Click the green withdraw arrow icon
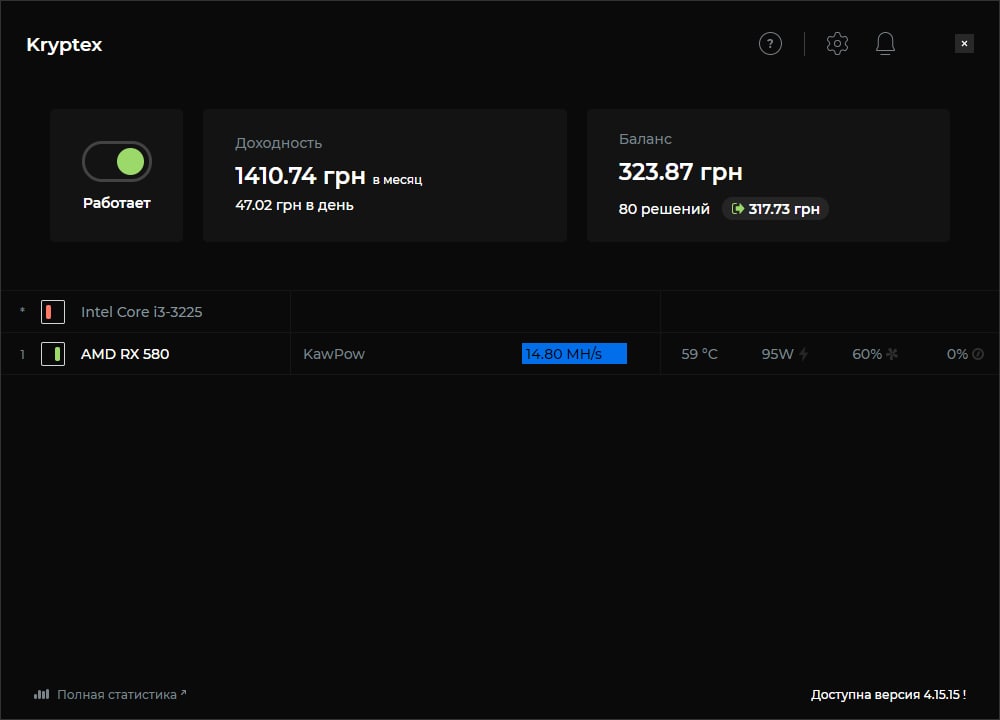 pyautogui.click(x=738, y=209)
